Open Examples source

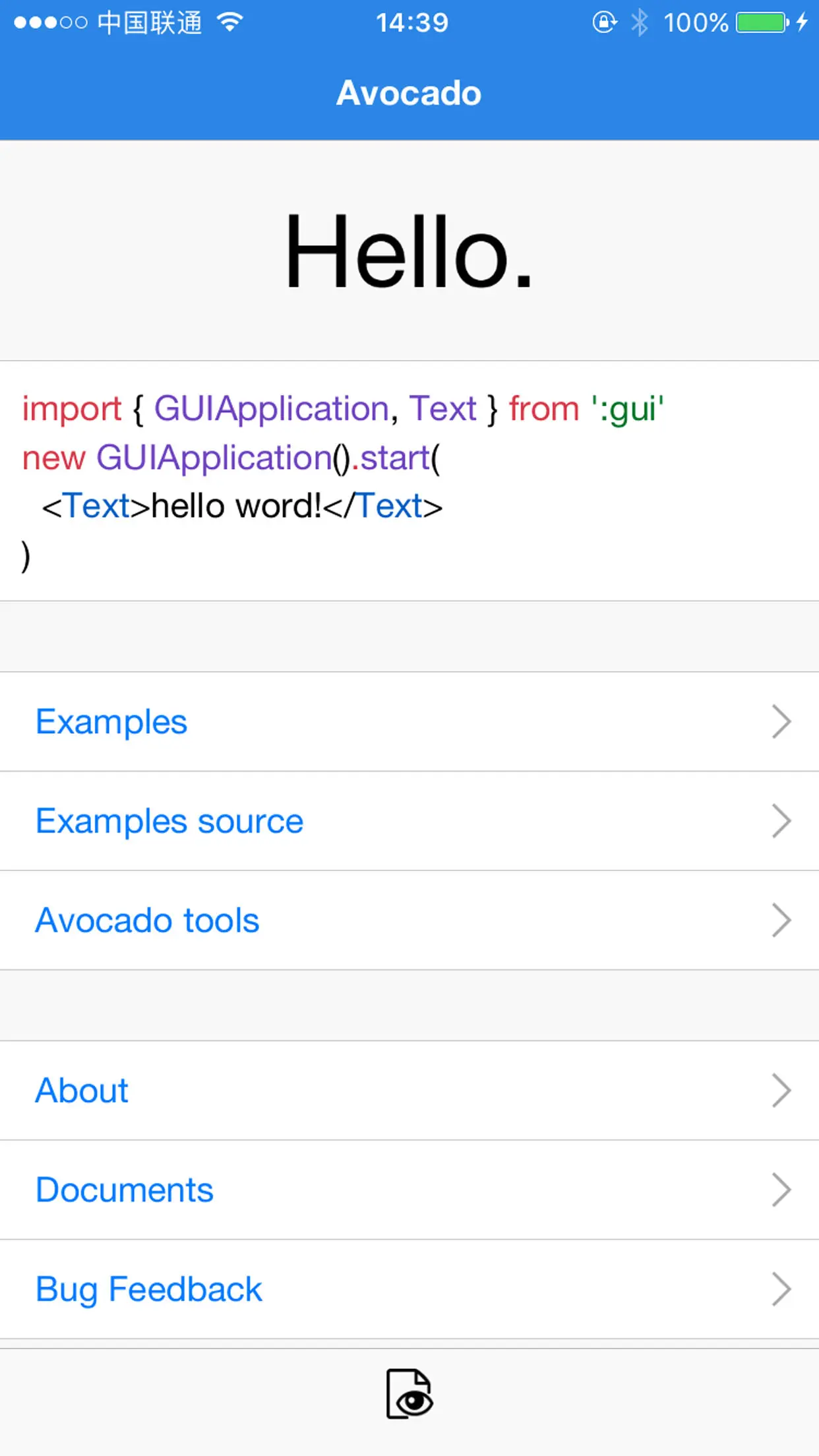point(169,821)
